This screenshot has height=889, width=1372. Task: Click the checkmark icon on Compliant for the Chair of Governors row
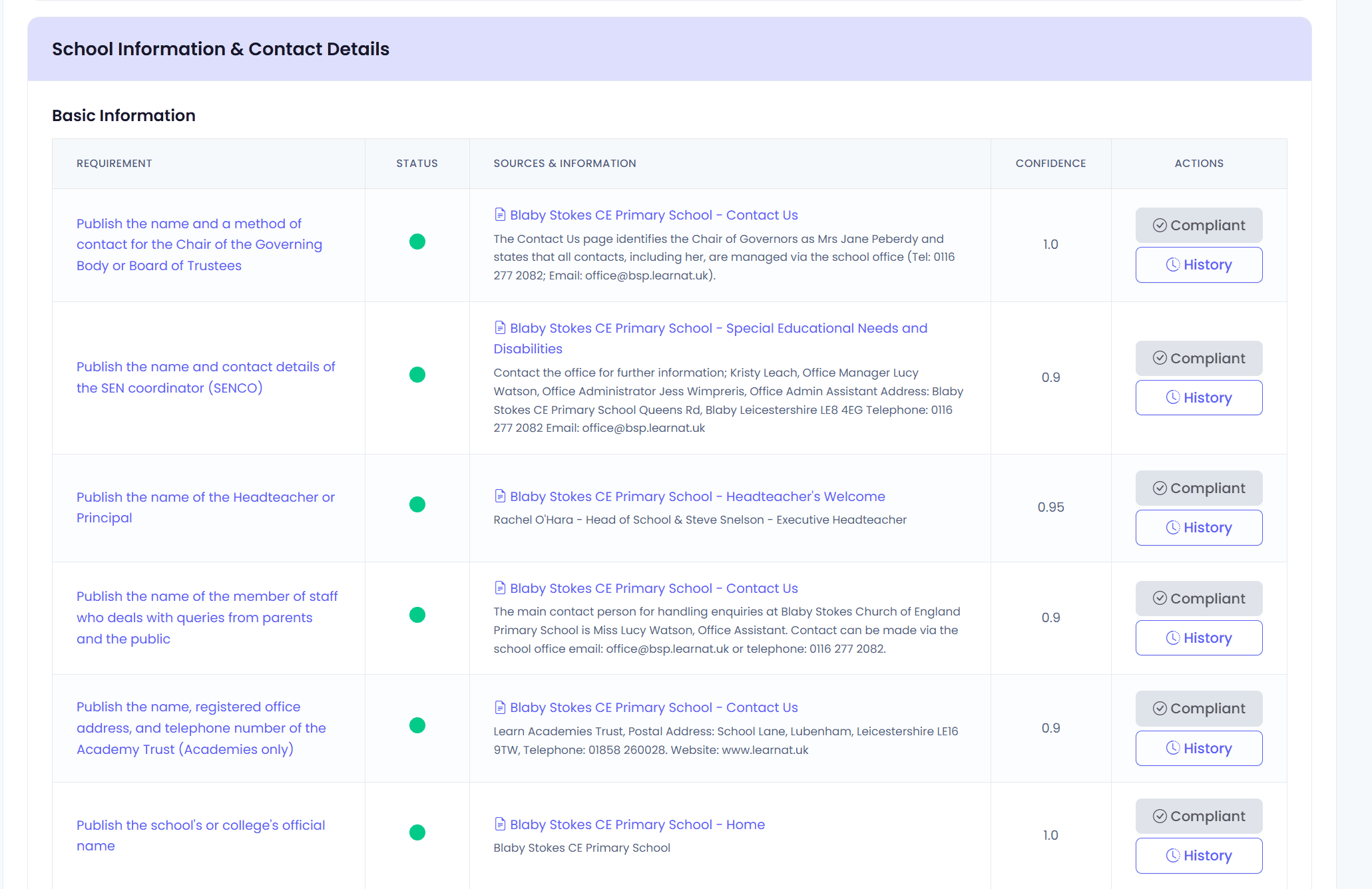click(x=1160, y=225)
